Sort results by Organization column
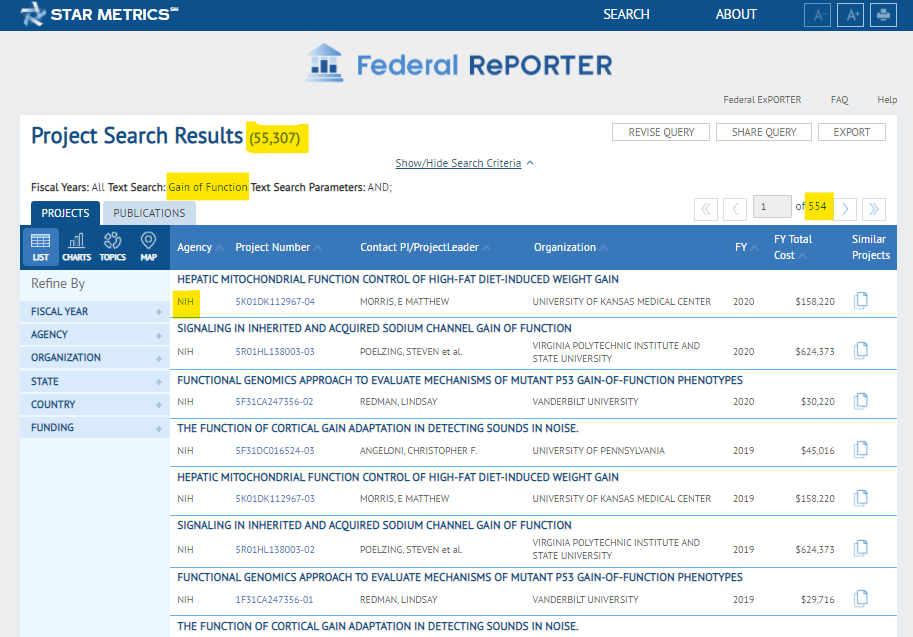 click(571, 247)
